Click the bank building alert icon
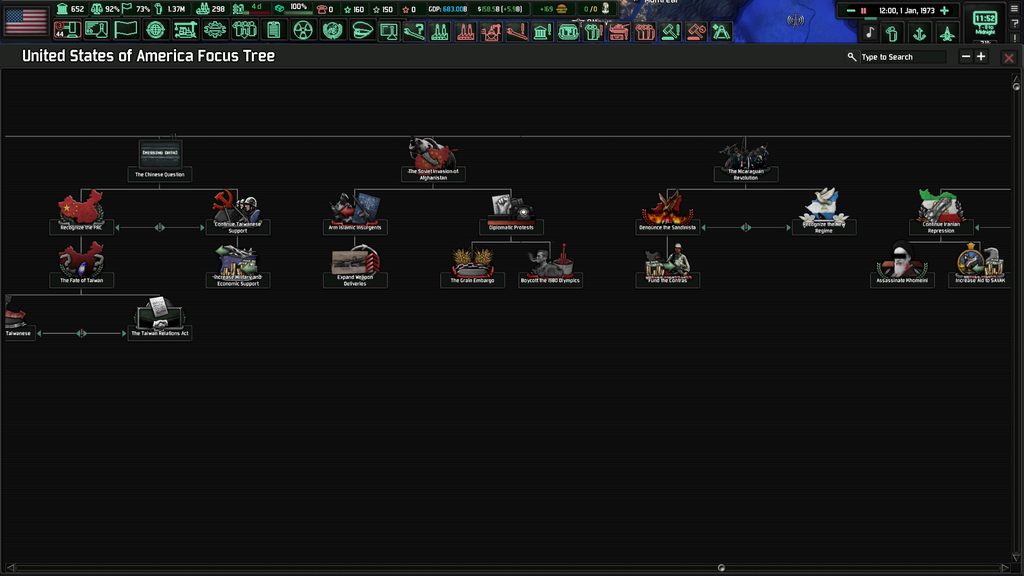This screenshot has height=576, width=1024. pos(542,31)
